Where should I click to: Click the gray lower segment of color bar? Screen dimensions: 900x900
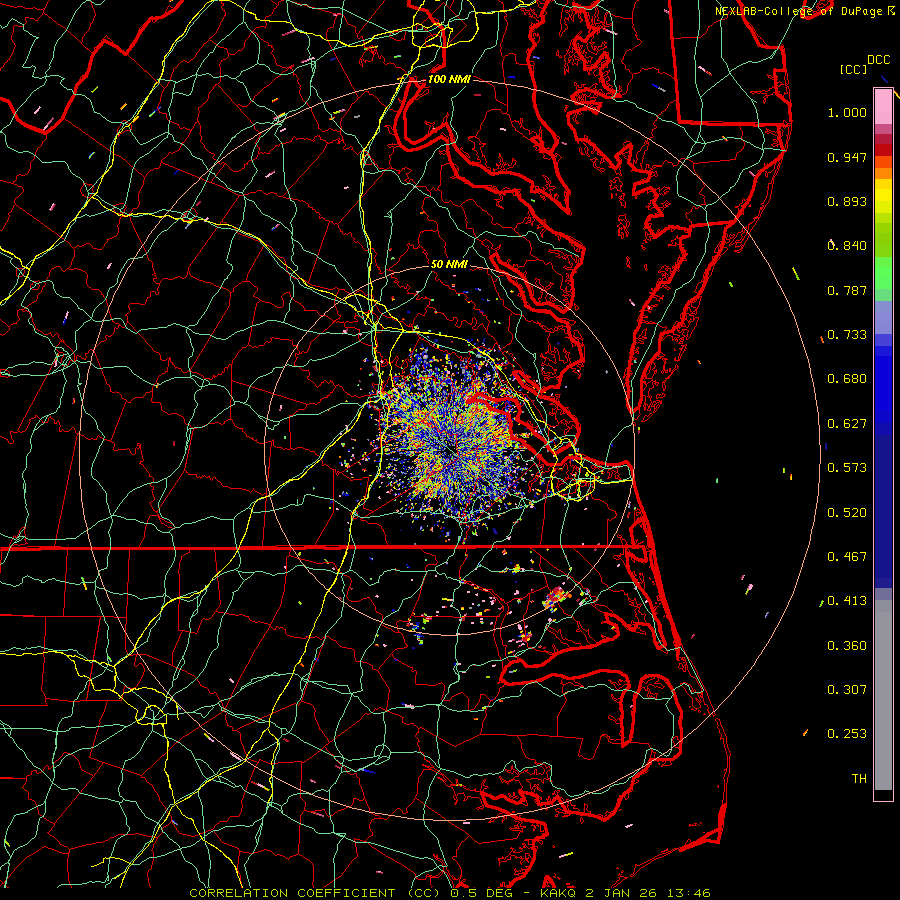coord(883,695)
